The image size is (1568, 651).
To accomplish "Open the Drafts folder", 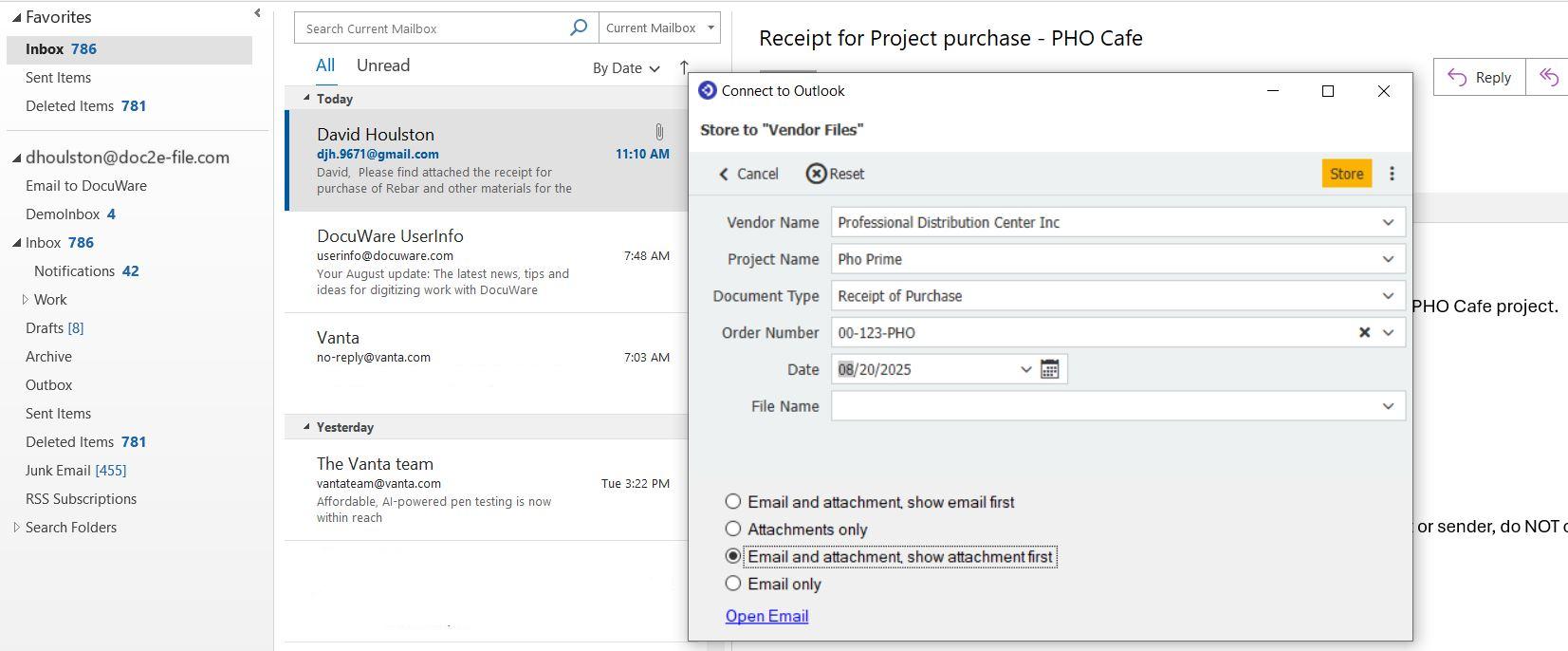I will 54,328.
